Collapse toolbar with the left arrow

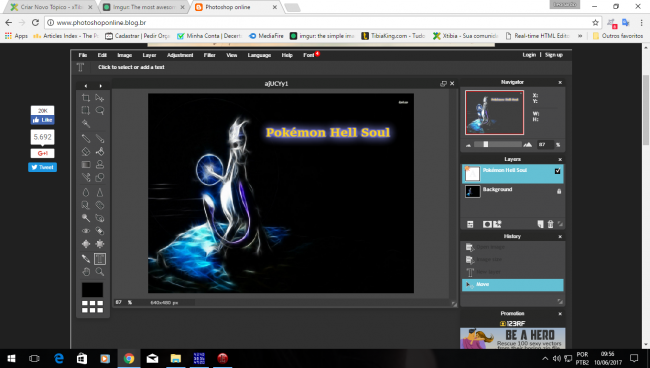pyautogui.click(x=86, y=86)
